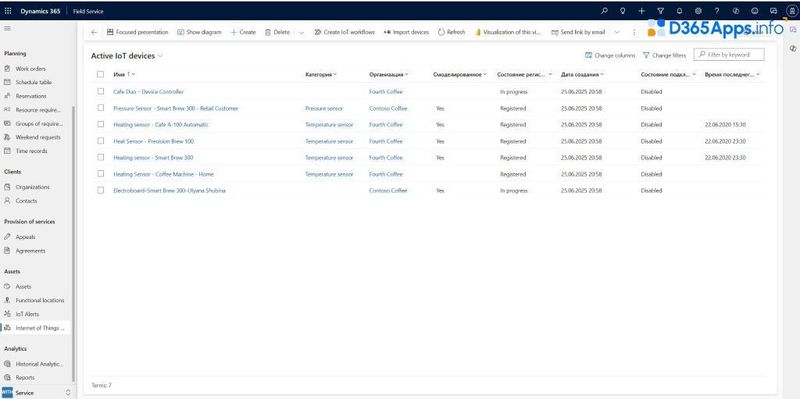Image resolution: width=800 pixels, height=399 pixels.
Task: Open the Состояние регис... column header menu
Action: [x=524, y=74]
